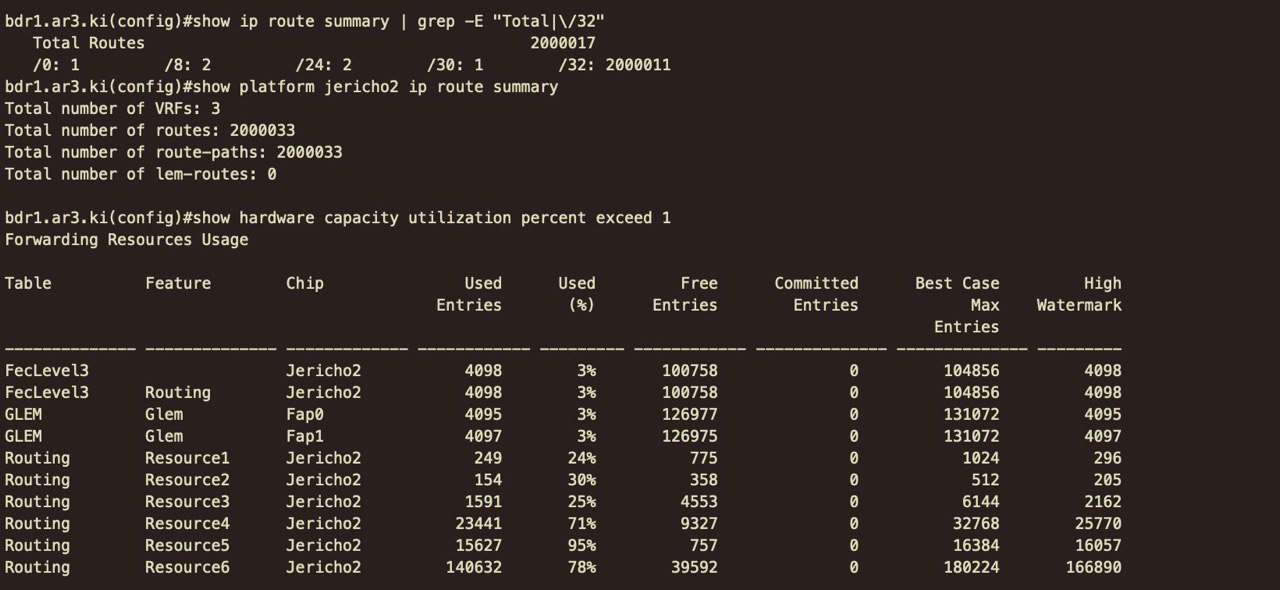Select free entries value 126975
This screenshot has height=590, width=1280.
pyautogui.click(x=690, y=436)
